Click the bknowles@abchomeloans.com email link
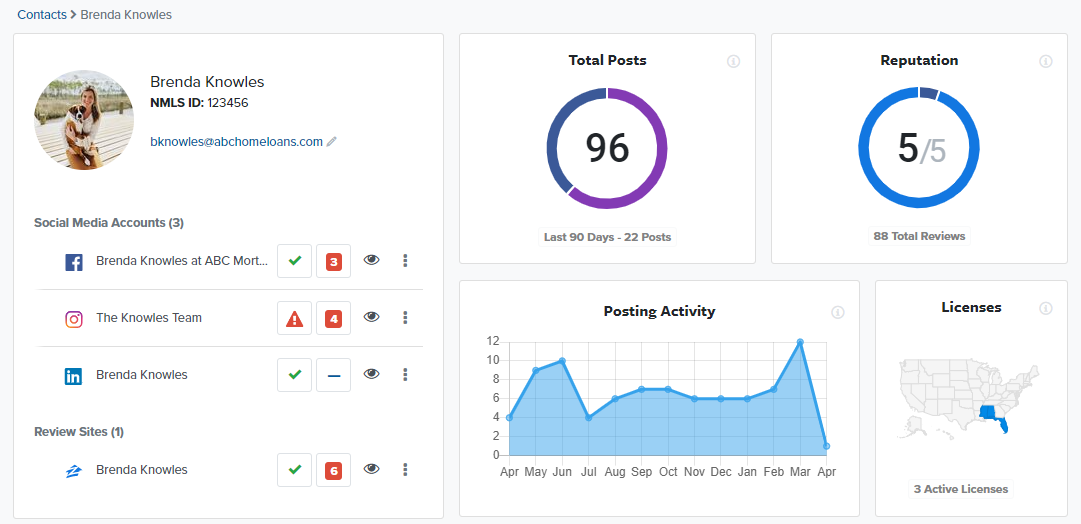Screen dimensions: 1081x524 tap(236, 142)
